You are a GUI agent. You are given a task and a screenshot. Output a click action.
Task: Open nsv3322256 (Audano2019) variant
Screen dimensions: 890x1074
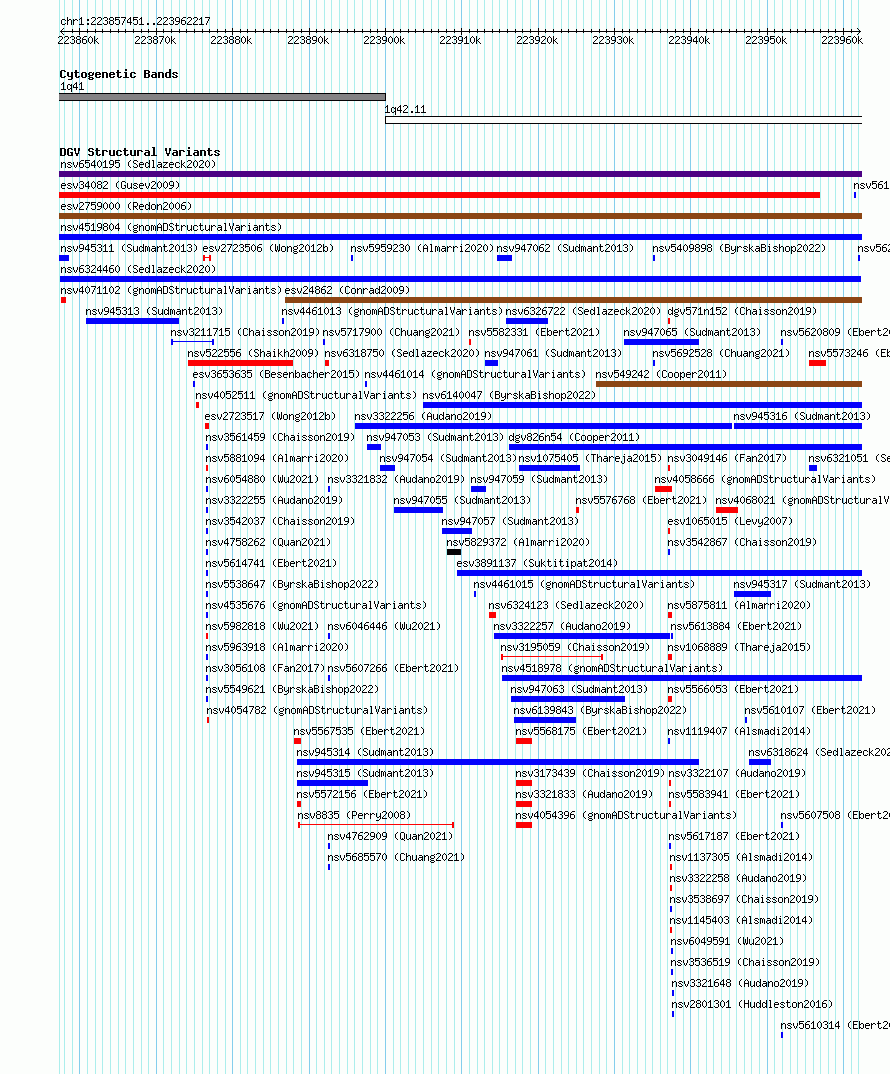pyautogui.click(x=423, y=416)
